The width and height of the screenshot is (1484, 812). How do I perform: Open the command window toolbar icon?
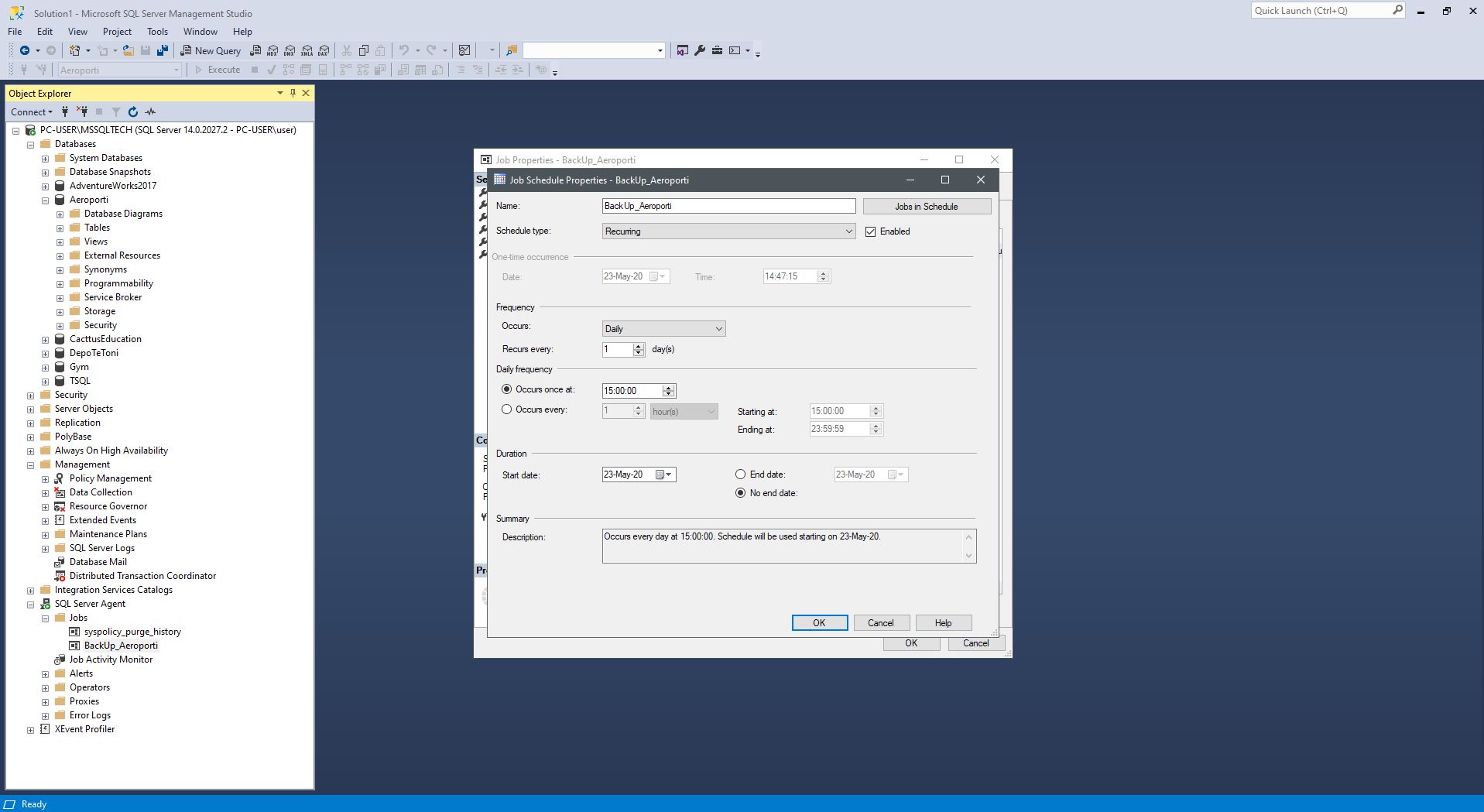tap(735, 50)
